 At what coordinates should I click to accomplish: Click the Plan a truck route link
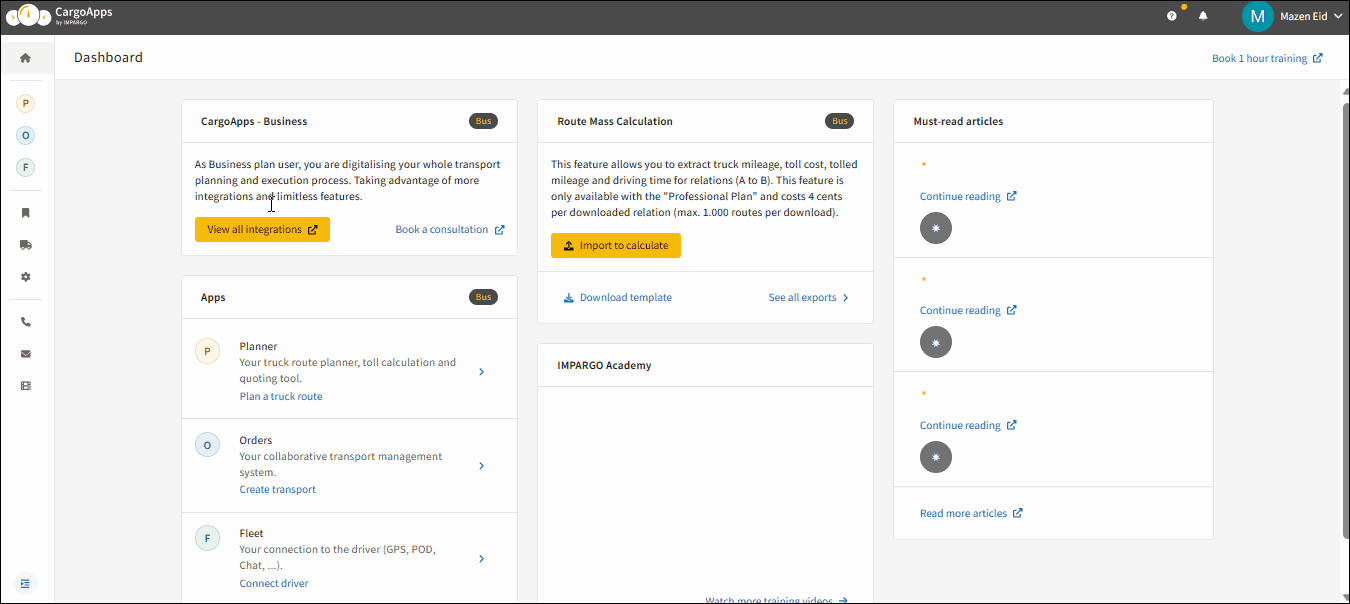click(x=281, y=396)
